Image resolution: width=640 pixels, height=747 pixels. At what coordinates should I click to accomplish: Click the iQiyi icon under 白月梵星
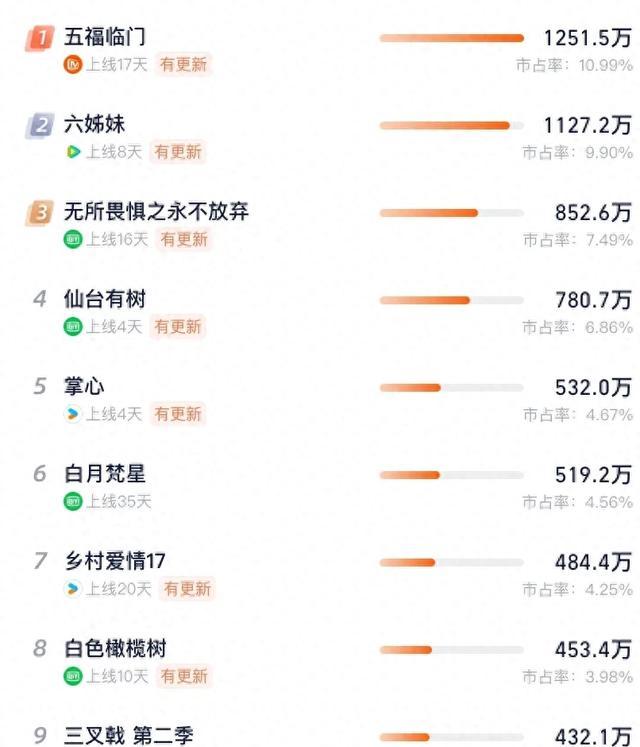click(x=73, y=501)
